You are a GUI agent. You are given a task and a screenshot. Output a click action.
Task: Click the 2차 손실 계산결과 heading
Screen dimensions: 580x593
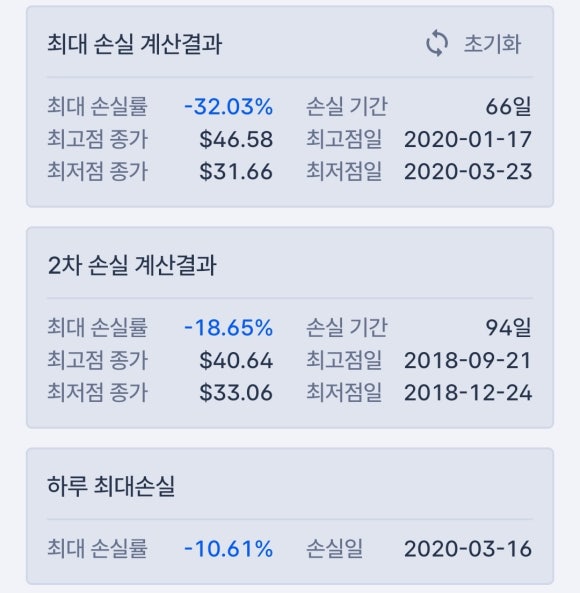point(132,265)
